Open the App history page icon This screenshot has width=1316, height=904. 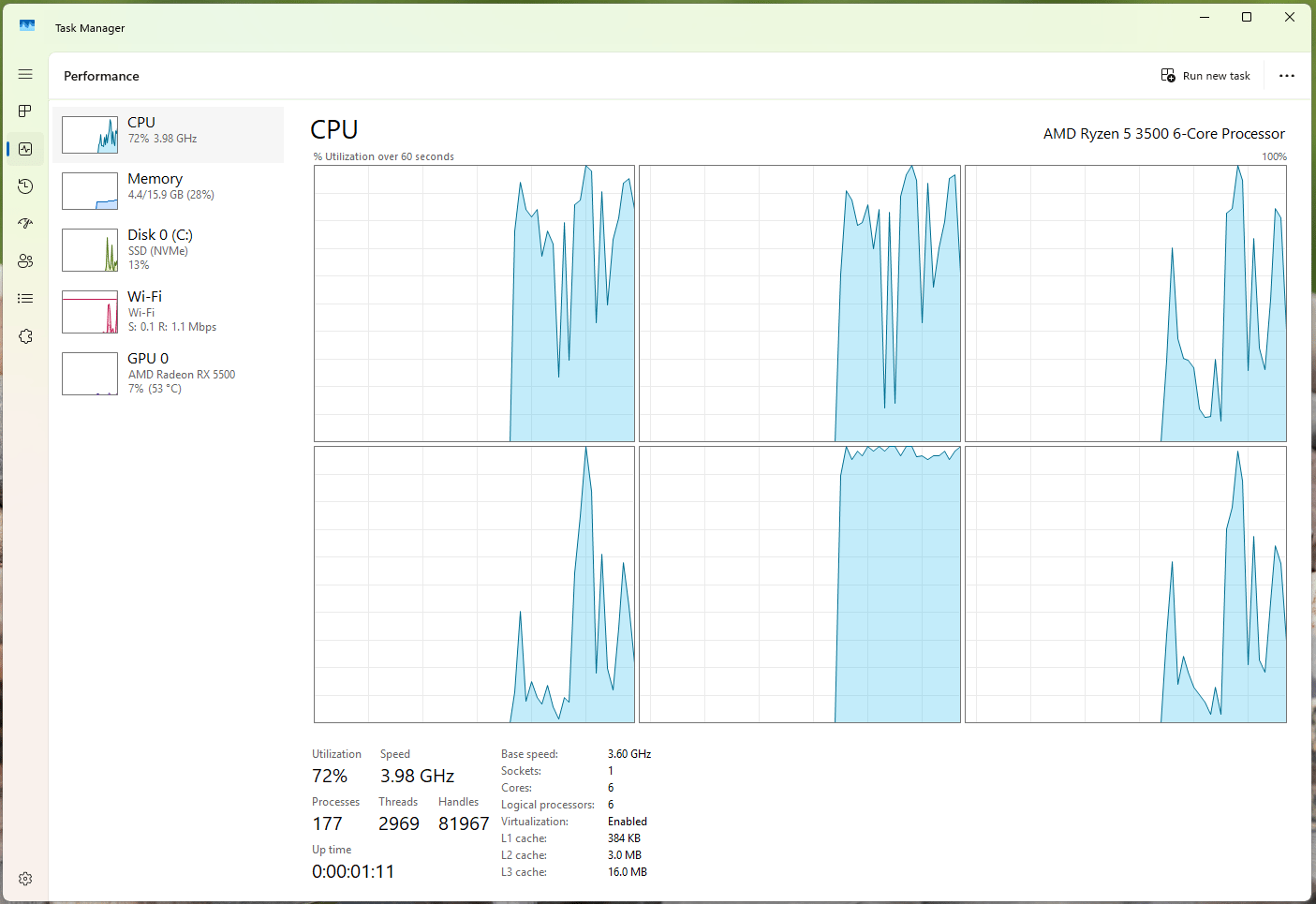[25, 186]
